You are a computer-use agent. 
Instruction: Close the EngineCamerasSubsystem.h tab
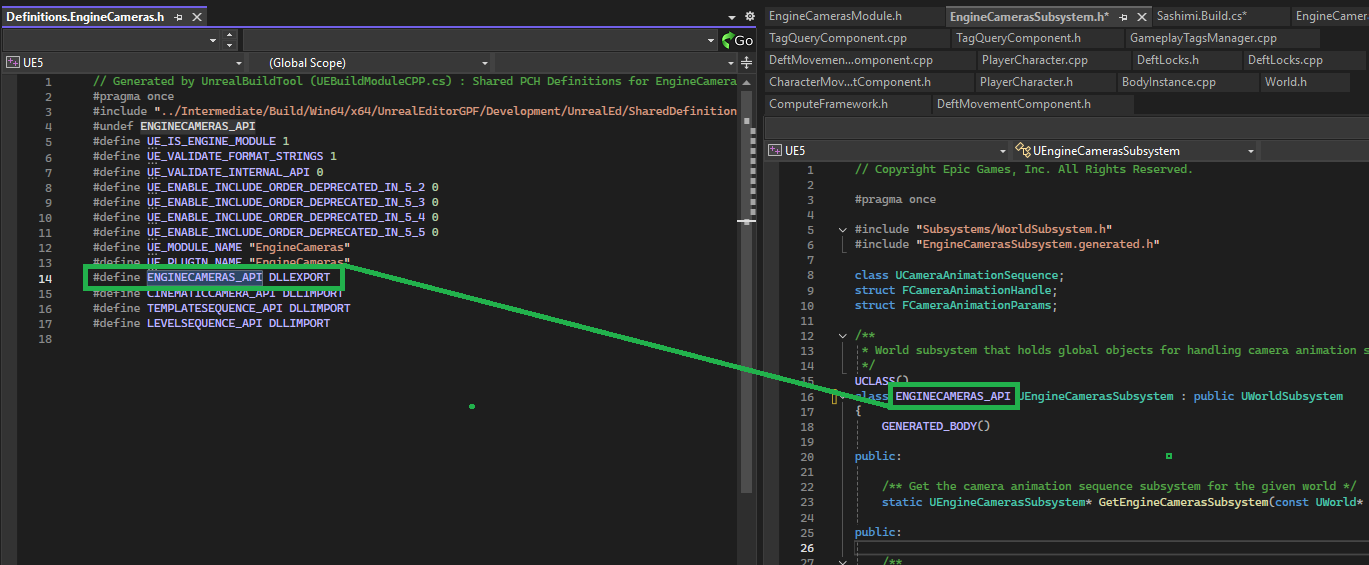(1140, 17)
